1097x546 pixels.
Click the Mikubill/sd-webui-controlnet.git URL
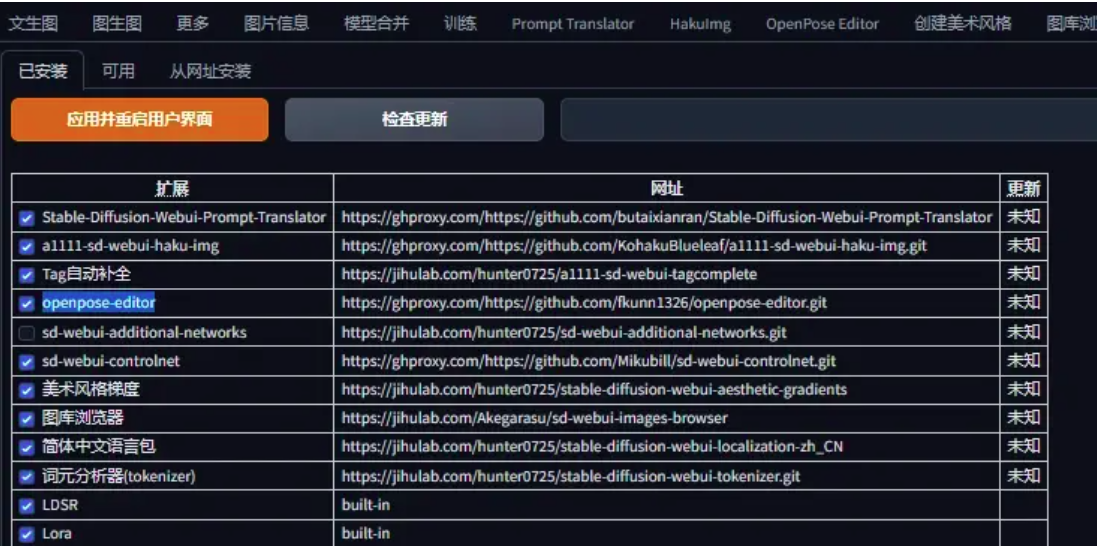point(588,361)
